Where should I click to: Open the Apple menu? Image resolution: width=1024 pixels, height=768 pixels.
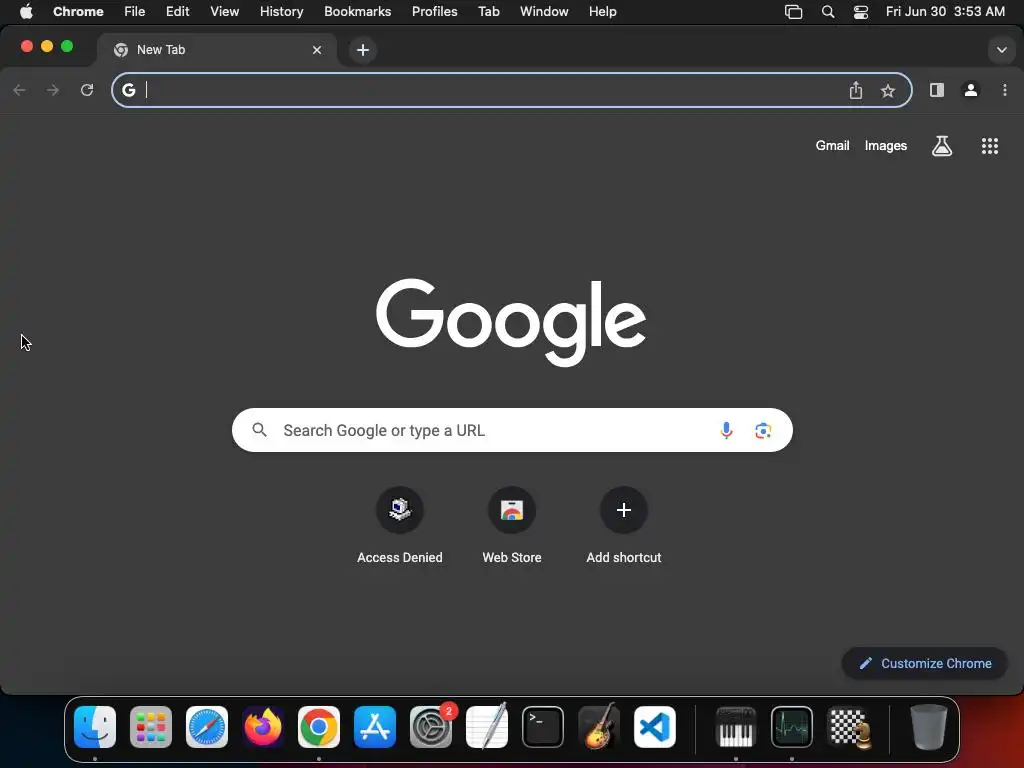(x=26, y=12)
